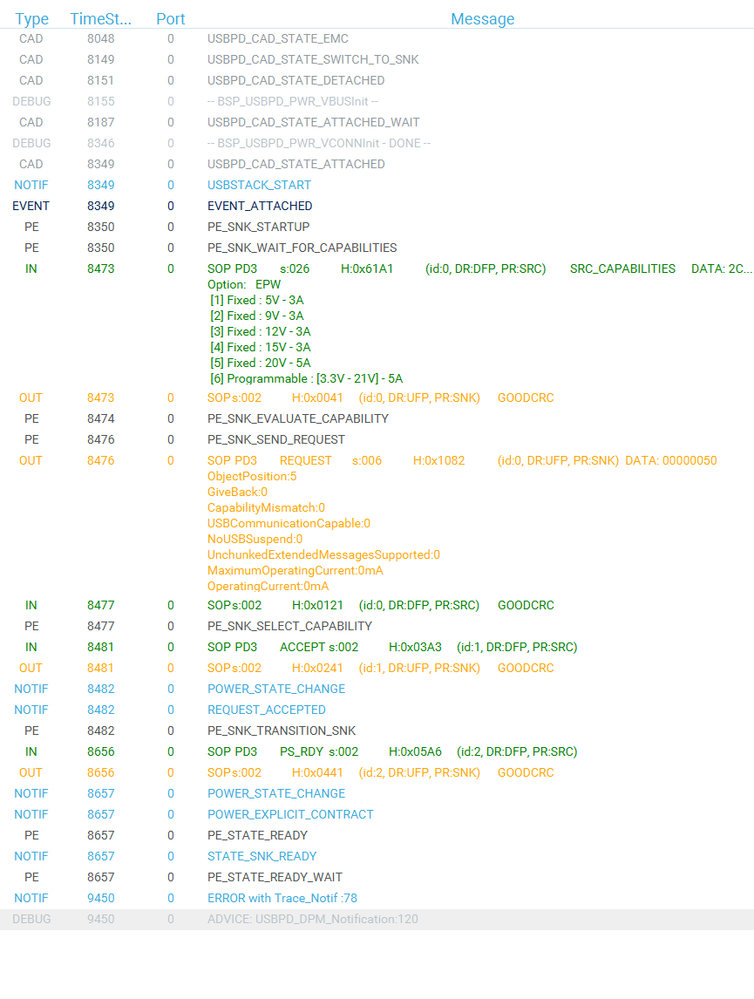Select the PE_SNK_SELECT_CAPABILITY row
Screen dimensions: 754x999
(377, 626)
